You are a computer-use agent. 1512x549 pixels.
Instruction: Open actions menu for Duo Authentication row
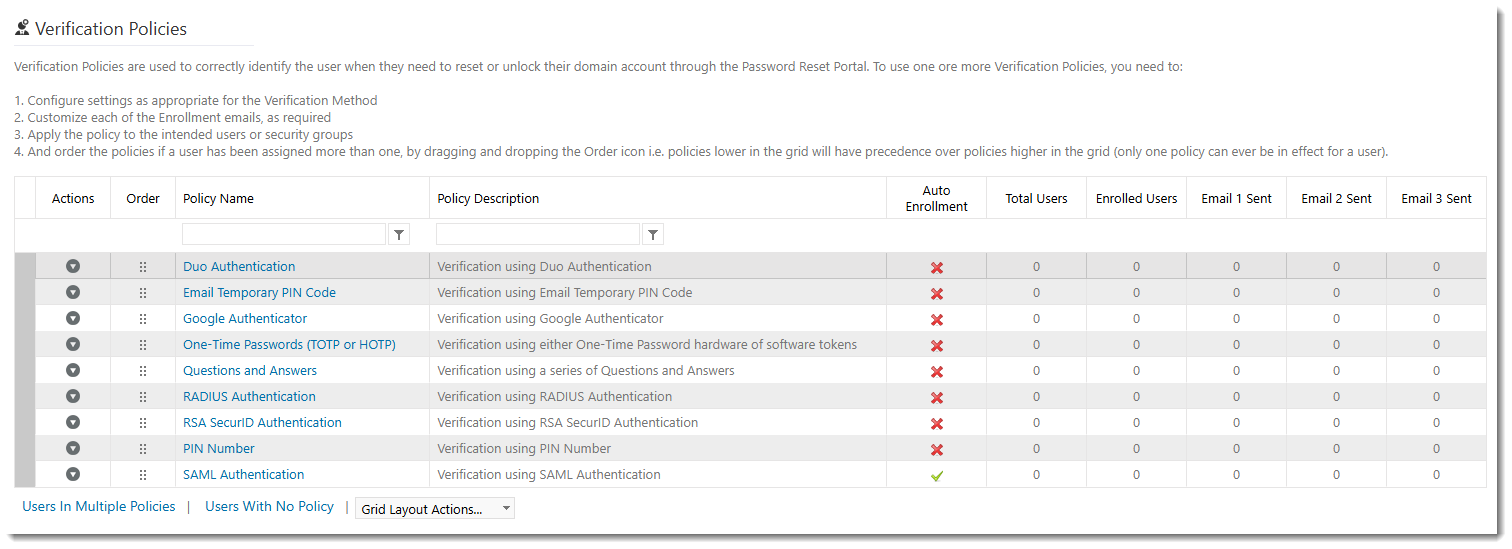pos(73,266)
